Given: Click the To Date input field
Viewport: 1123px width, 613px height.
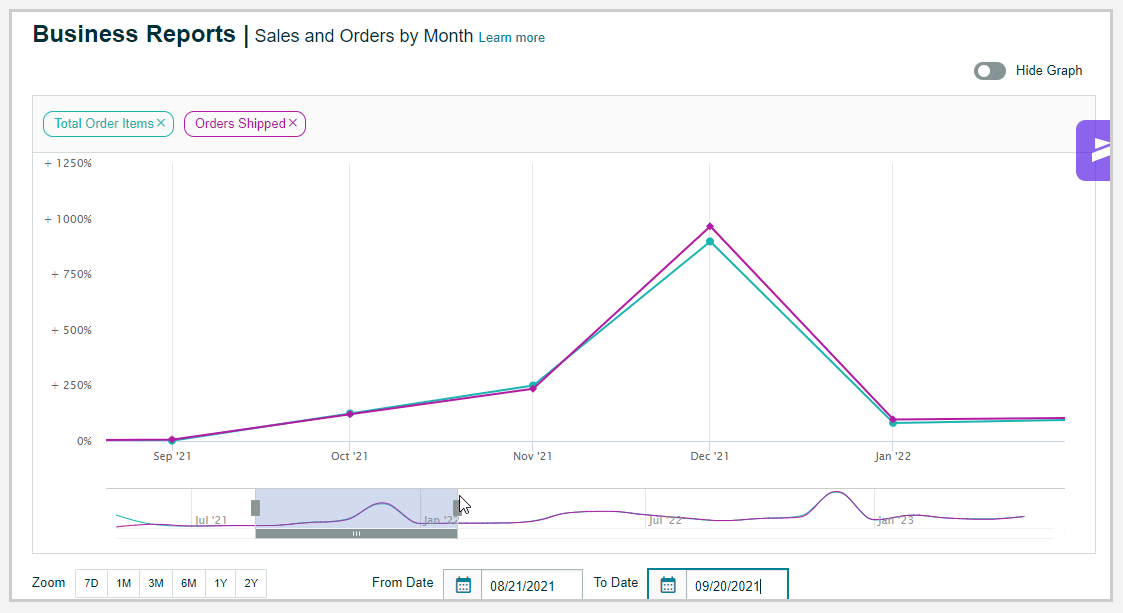Looking at the screenshot, I should (x=736, y=586).
